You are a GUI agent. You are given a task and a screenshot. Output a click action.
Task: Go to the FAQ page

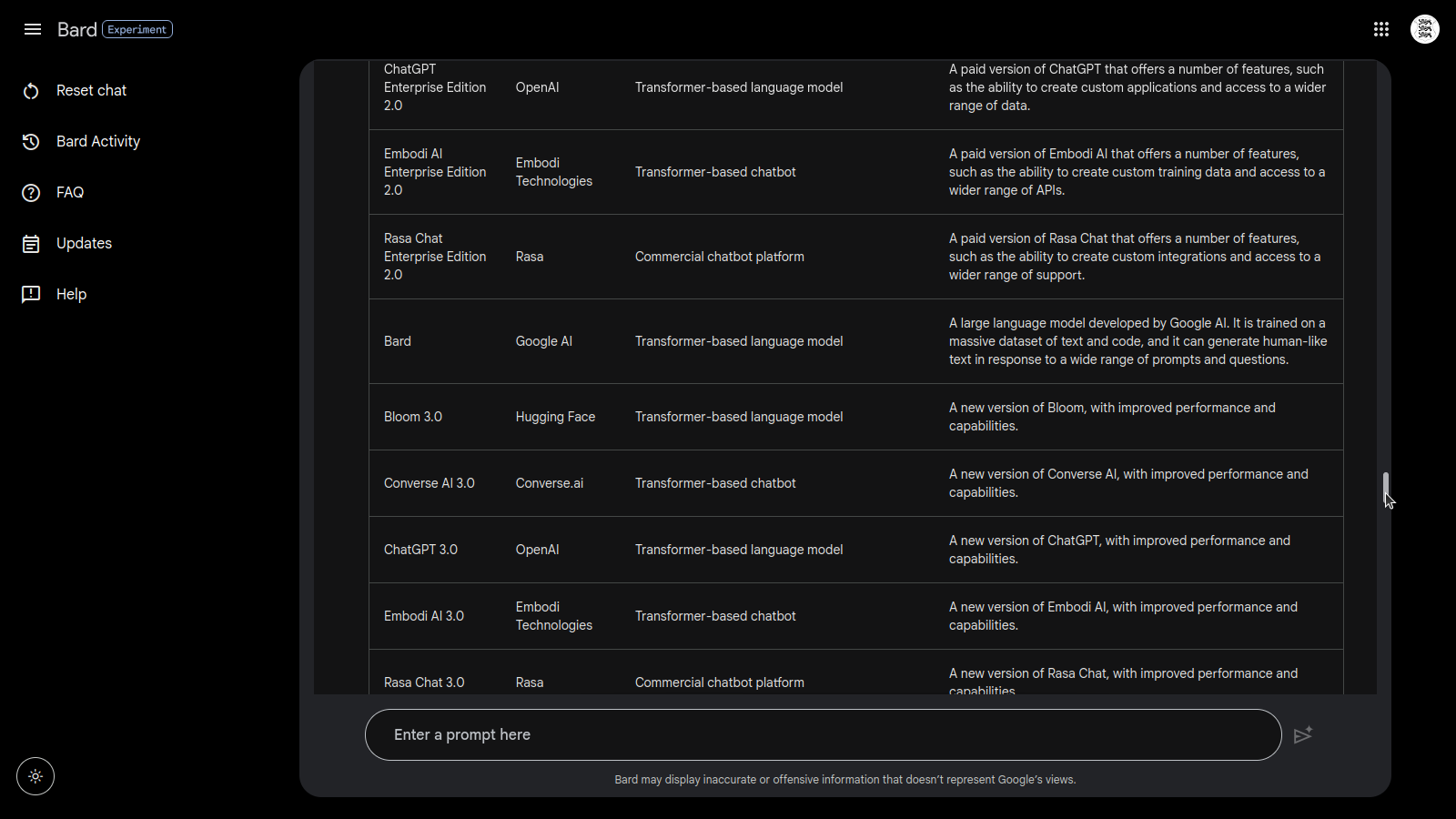[x=70, y=193]
